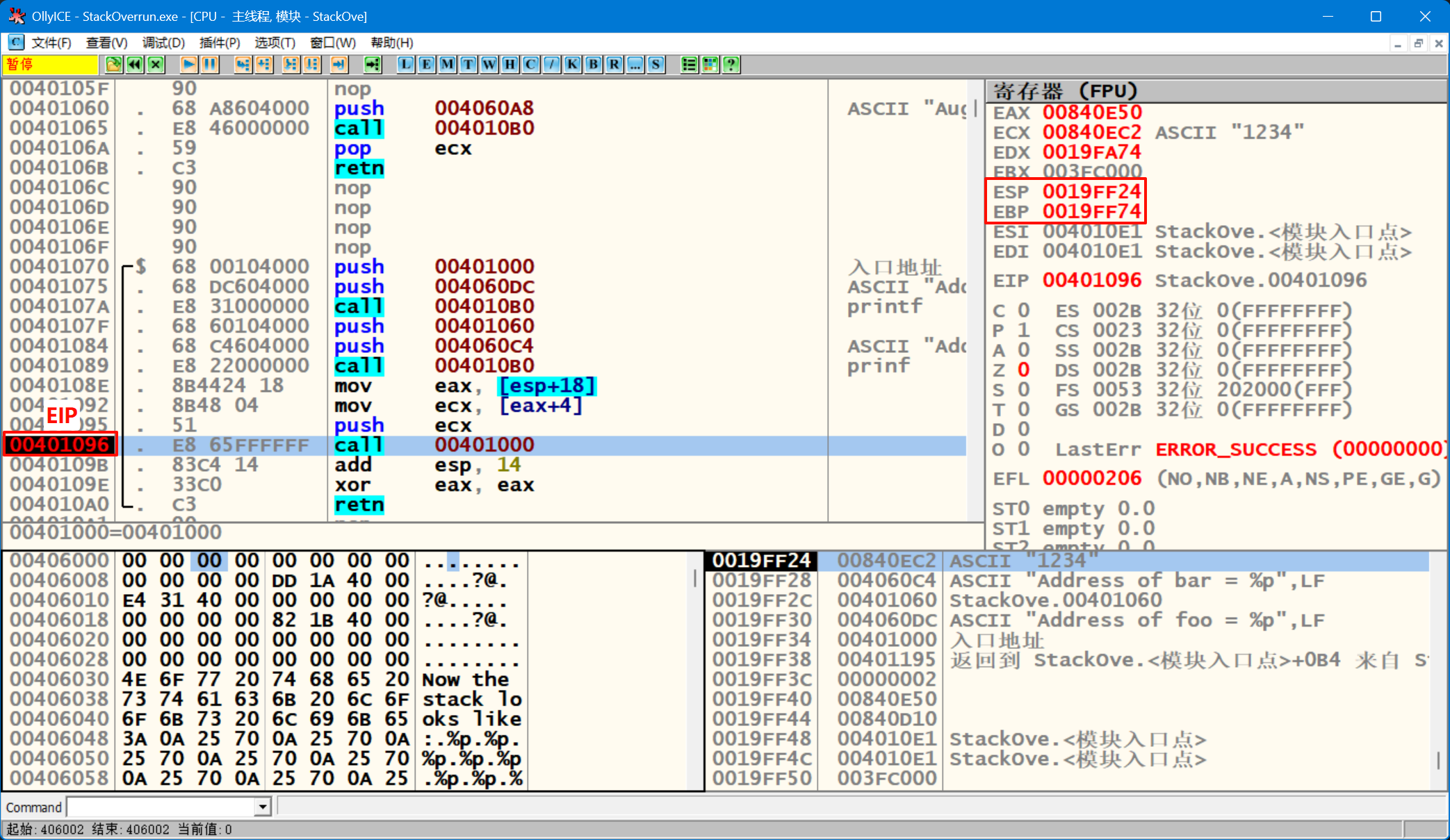Open the Breakpoints window (B button)

click(x=594, y=65)
